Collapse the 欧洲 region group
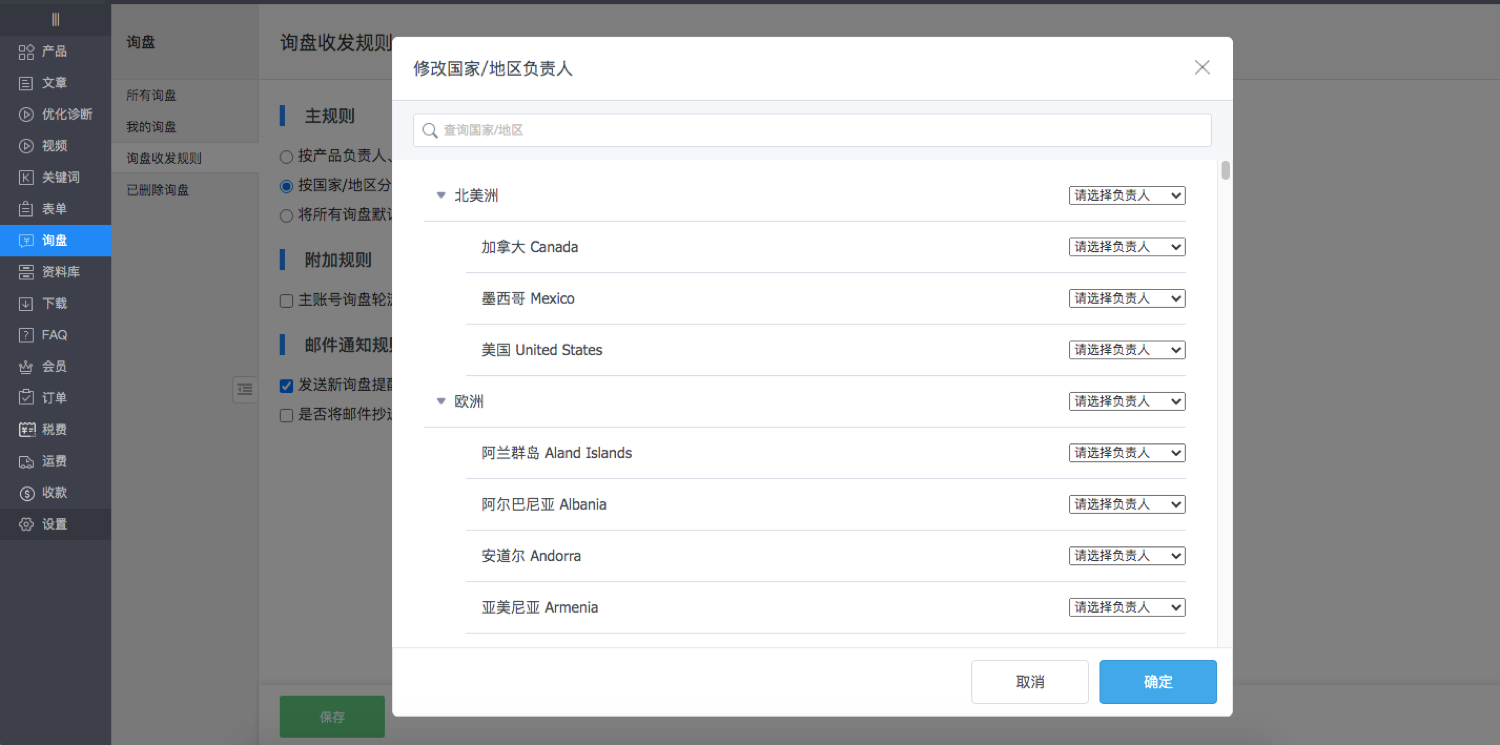The image size is (1500, 745). [x=441, y=401]
